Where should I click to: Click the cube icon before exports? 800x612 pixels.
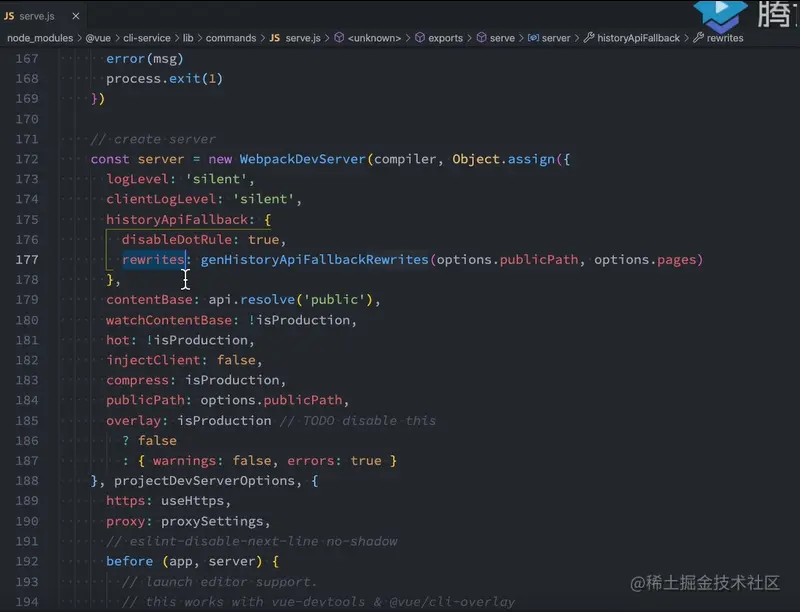click(x=420, y=38)
